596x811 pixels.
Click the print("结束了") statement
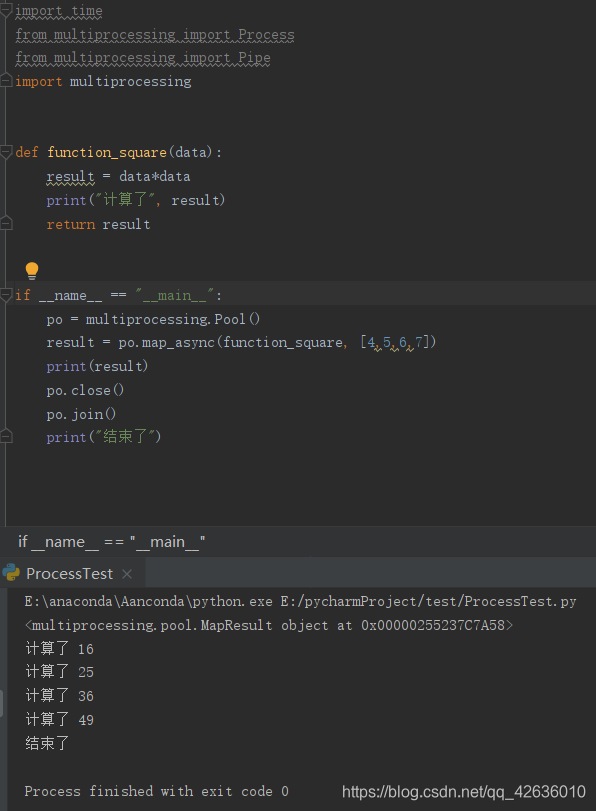tap(104, 437)
